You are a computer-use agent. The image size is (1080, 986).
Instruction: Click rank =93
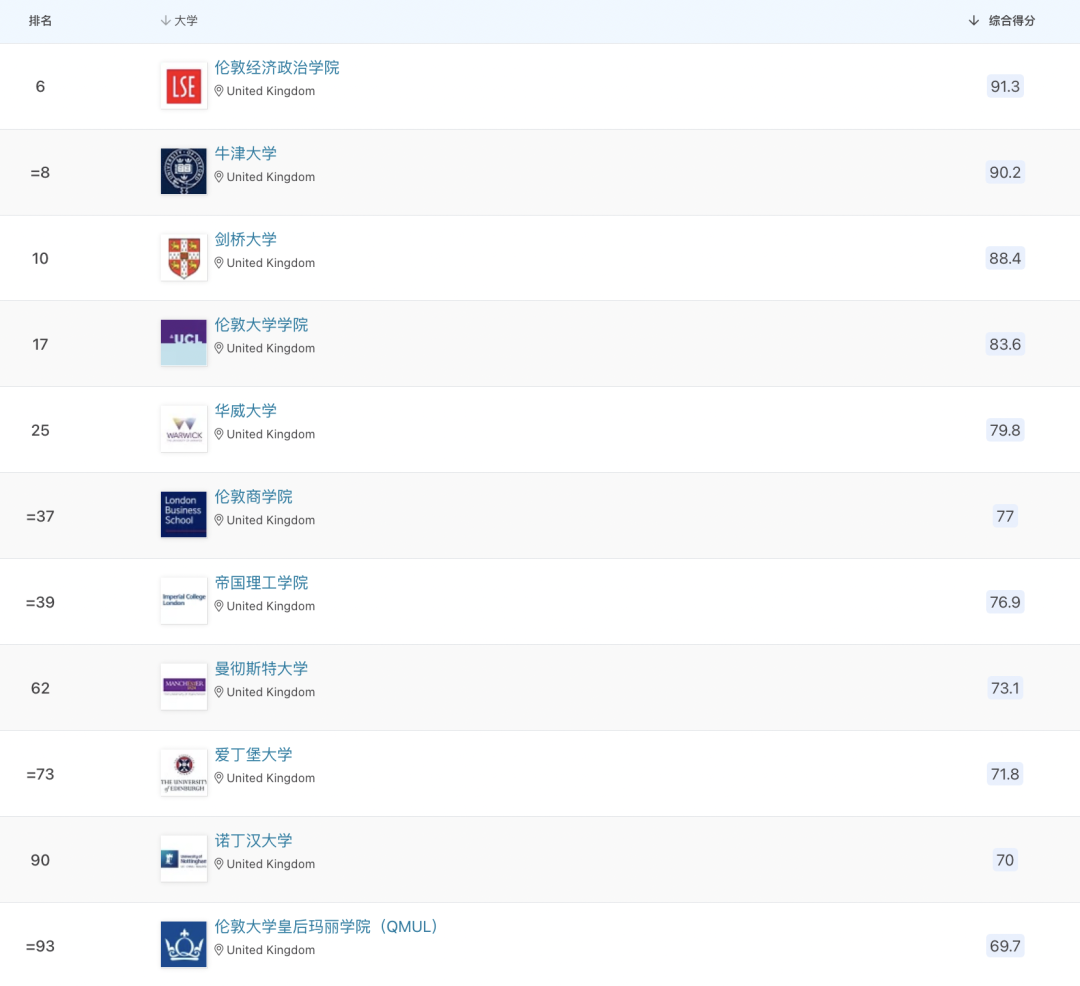[x=40, y=946]
